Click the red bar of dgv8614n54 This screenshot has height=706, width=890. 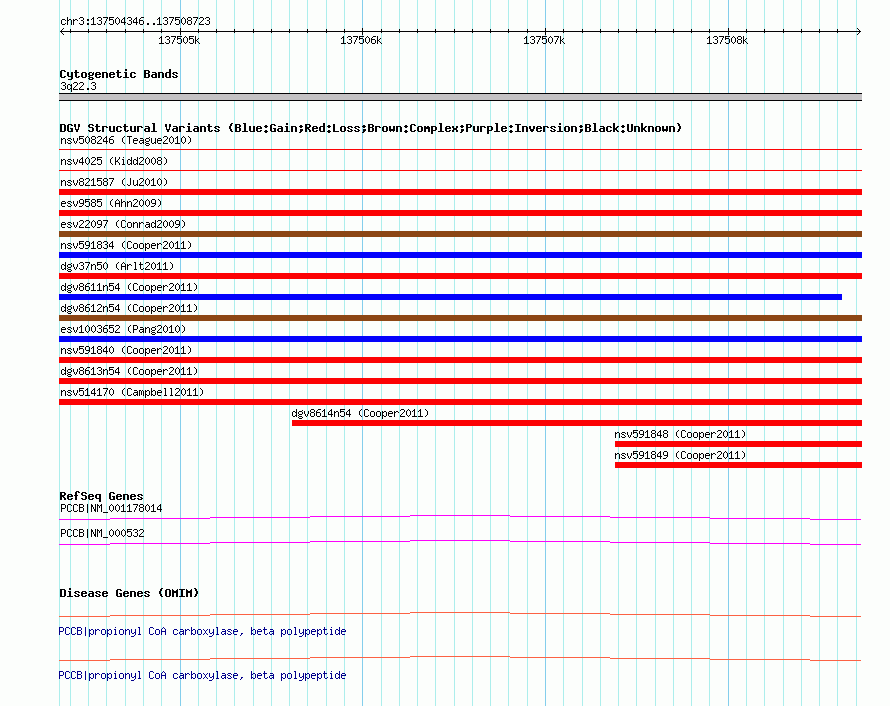pyautogui.click(x=577, y=423)
